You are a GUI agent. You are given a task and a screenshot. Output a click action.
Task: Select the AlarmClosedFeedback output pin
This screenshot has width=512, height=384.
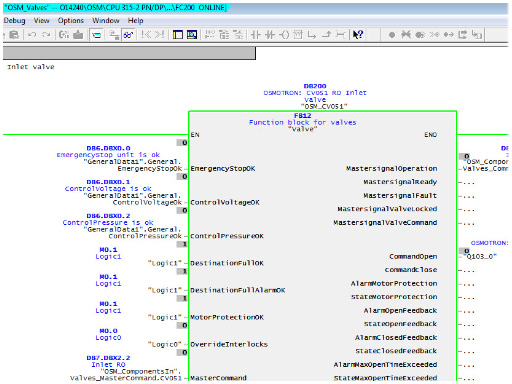coord(396,337)
